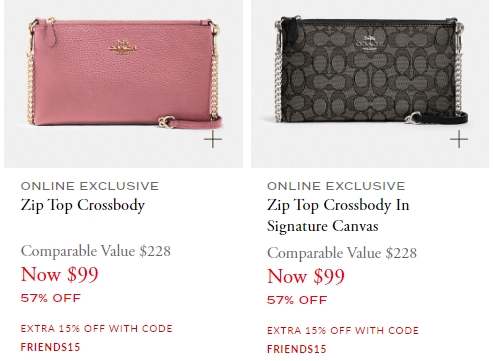Click Extra 15% Off With Code text, canvas bag

pos(343,331)
